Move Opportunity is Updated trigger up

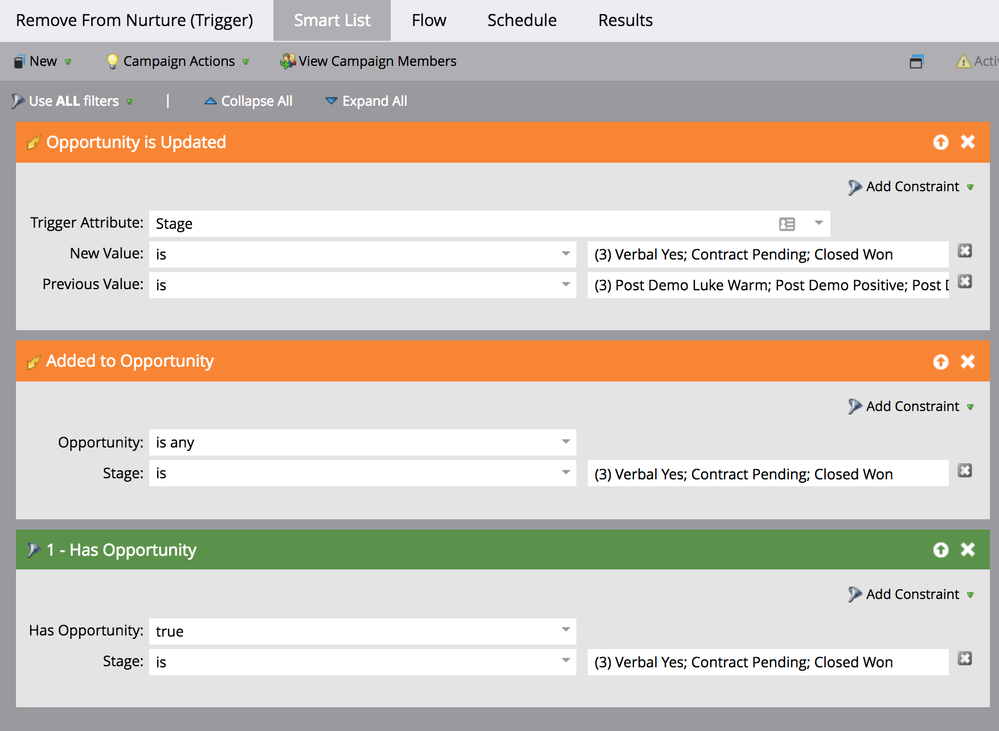click(x=940, y=142)
